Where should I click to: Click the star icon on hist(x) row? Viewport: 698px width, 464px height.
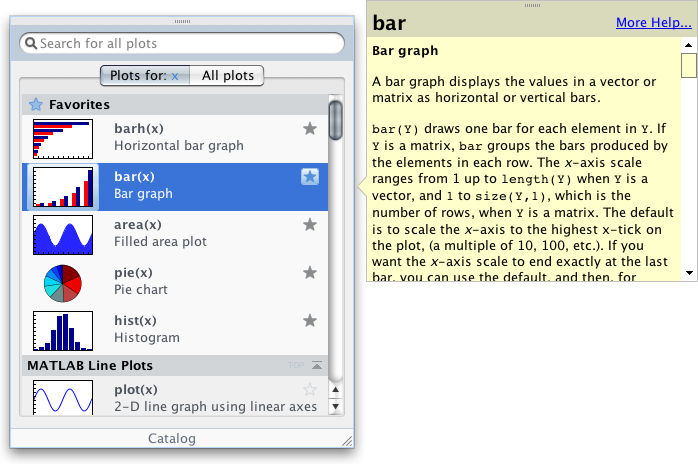click(310, 321)
